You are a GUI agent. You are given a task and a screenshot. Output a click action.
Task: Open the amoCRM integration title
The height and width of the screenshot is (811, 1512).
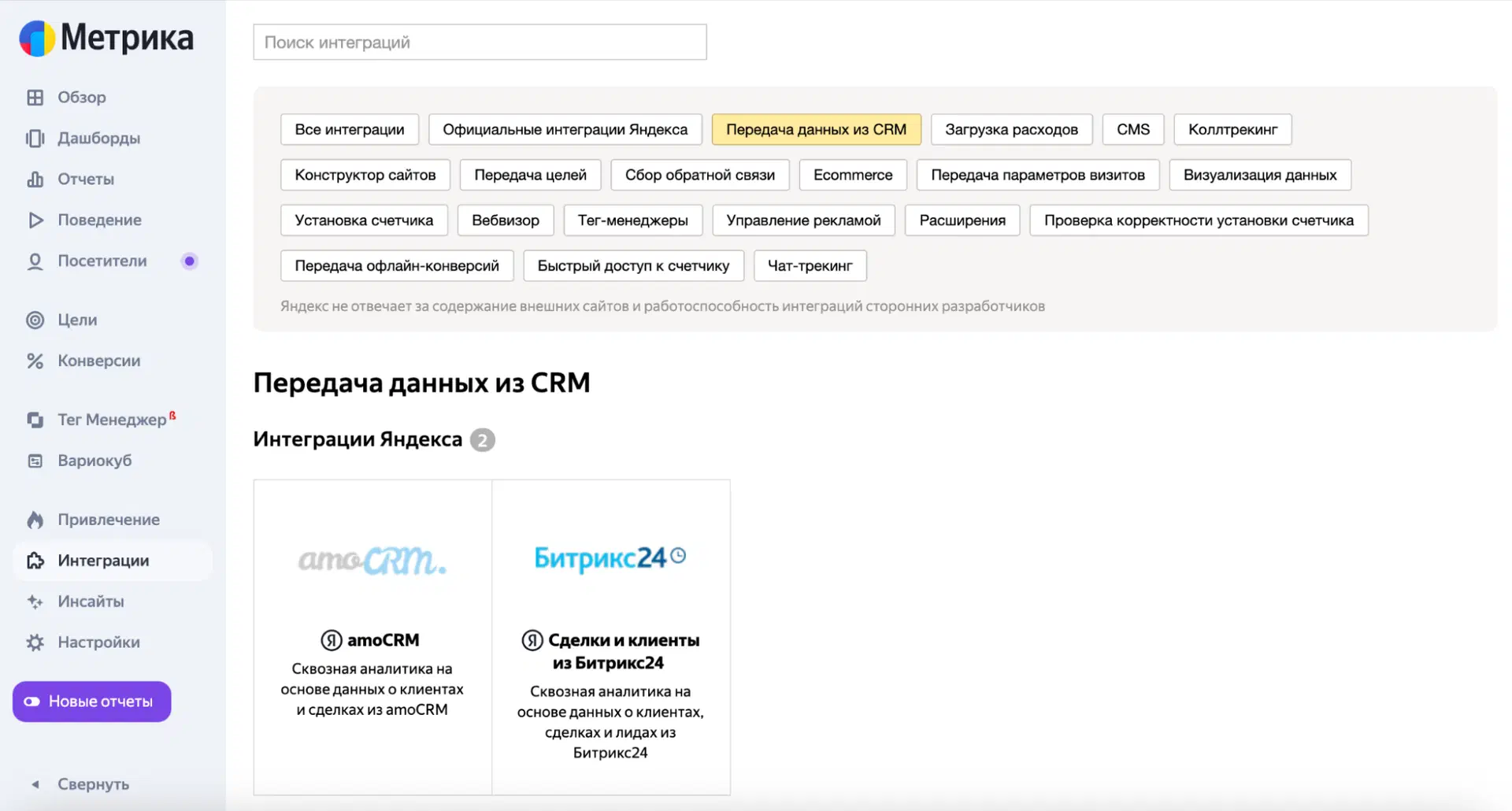[384, 640]
